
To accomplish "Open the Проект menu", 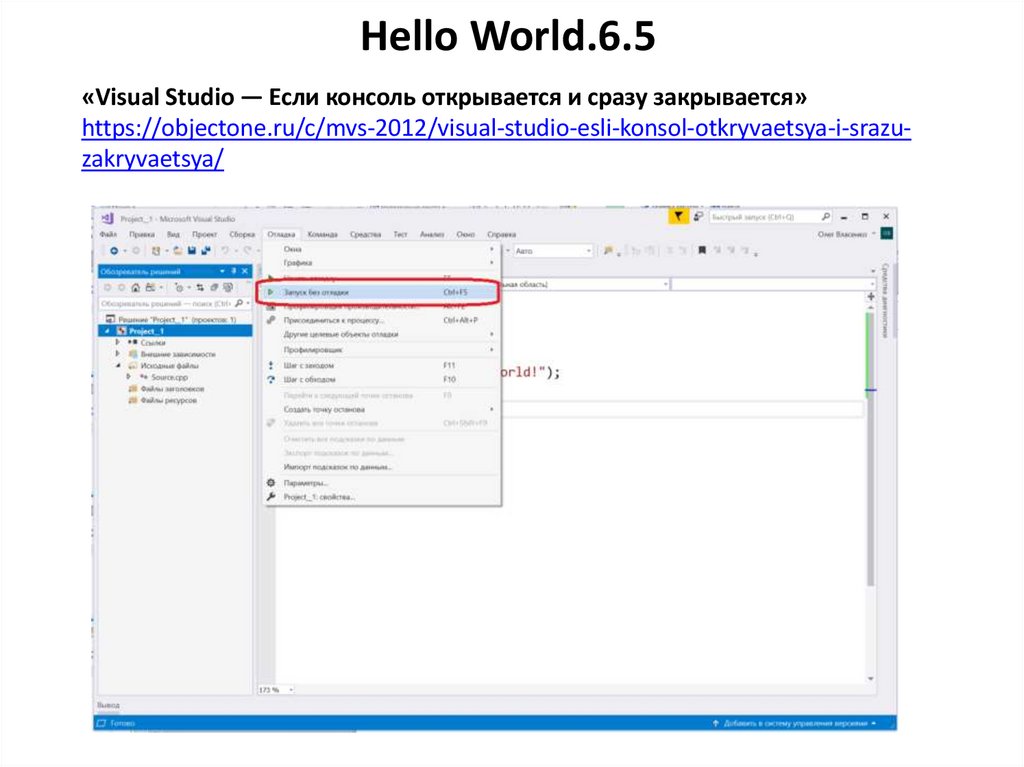I will tap(204, 234).
